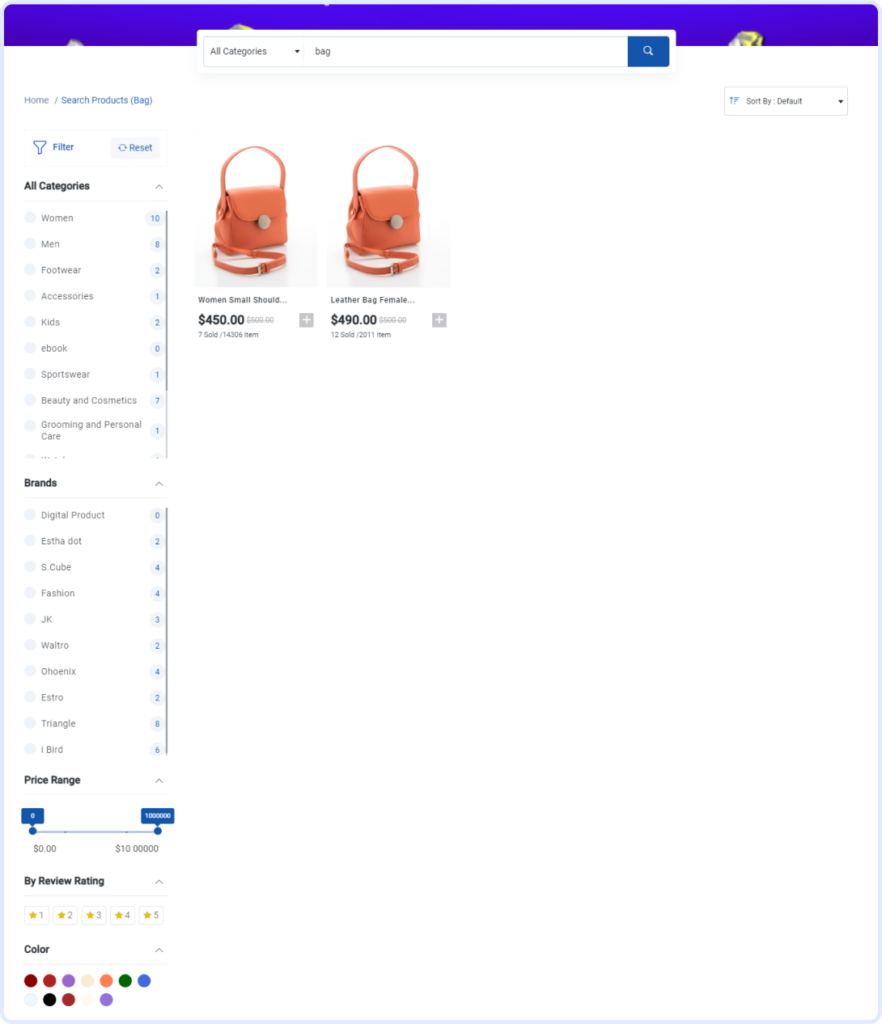Select rating star 1 filter

37,915
